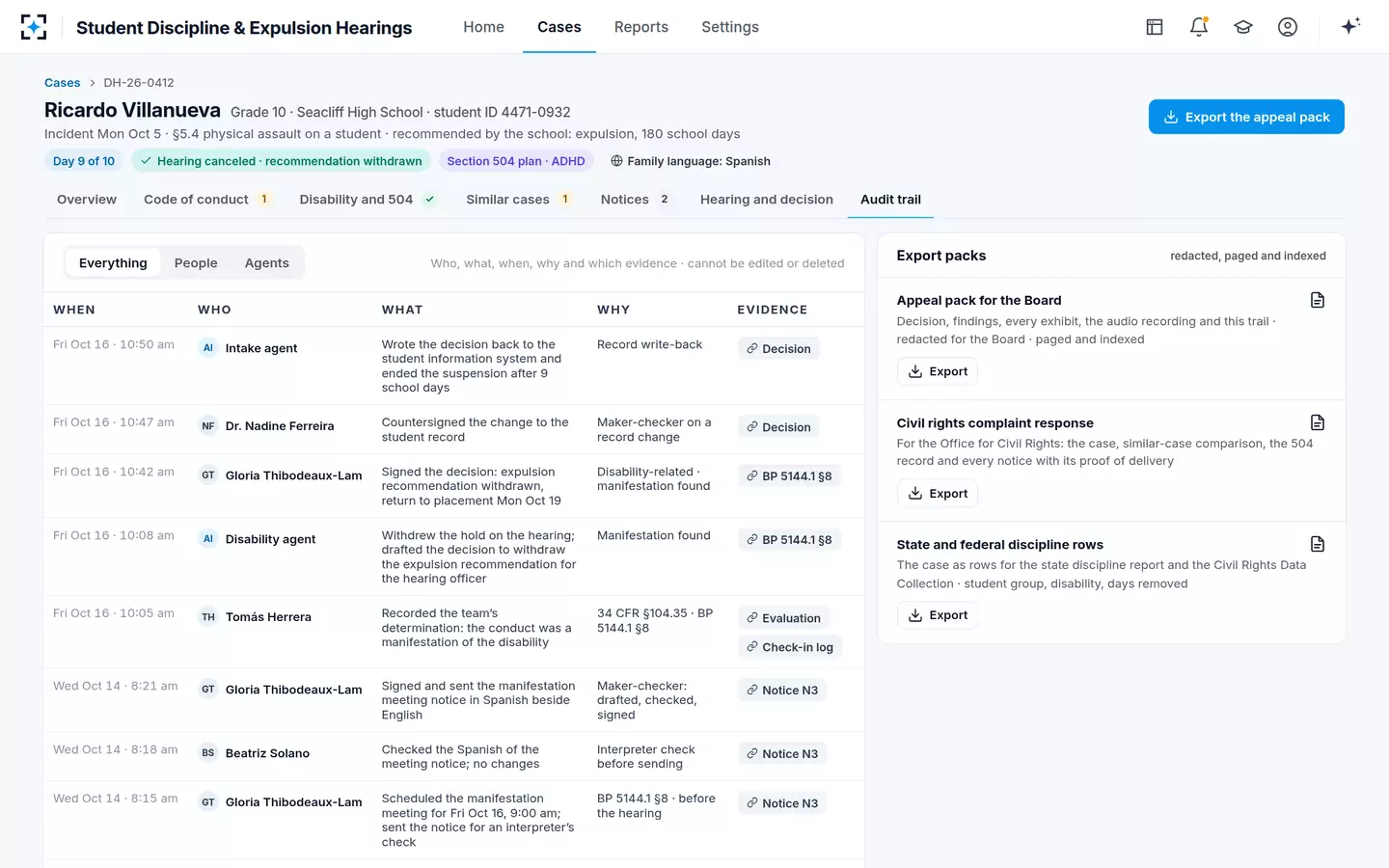Open the Evaluation evidence chip
This screenshot has width=1389, height=868.
click(x=783, y=618)
